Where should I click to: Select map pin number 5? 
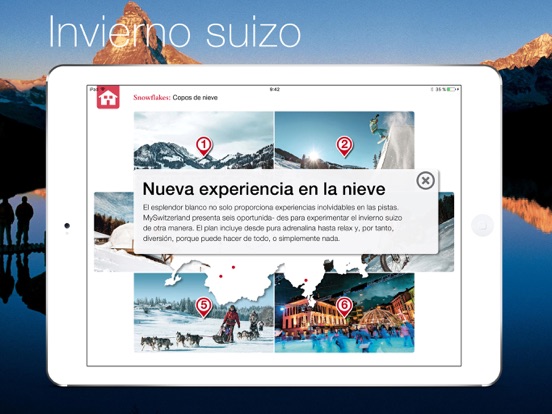[x=204, y=307]
